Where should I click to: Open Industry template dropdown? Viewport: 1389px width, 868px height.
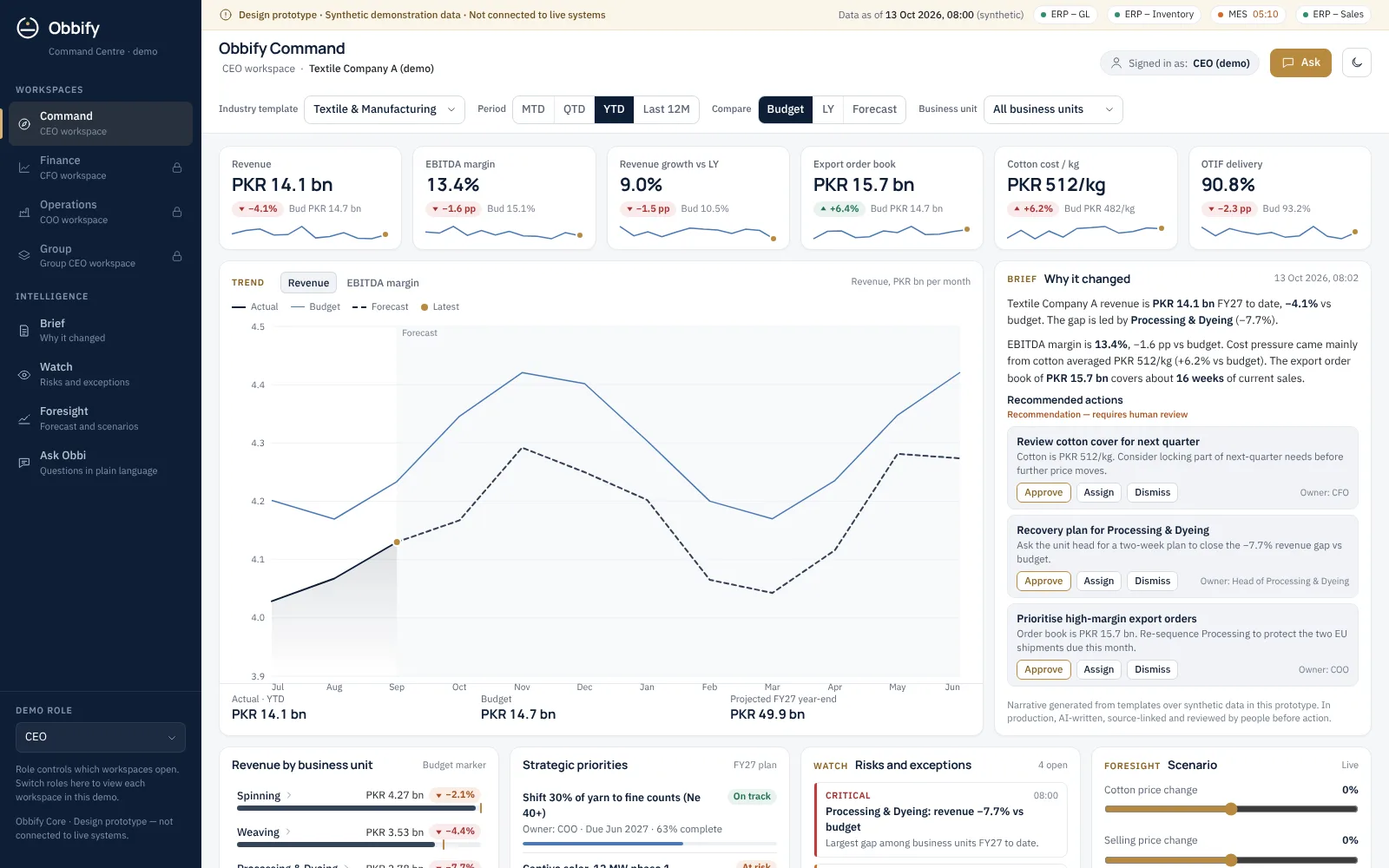click(x=385, y=109)
